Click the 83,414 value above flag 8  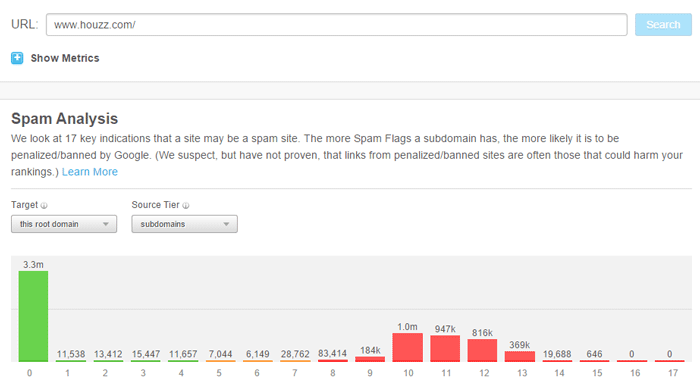(x=333, y=353)
